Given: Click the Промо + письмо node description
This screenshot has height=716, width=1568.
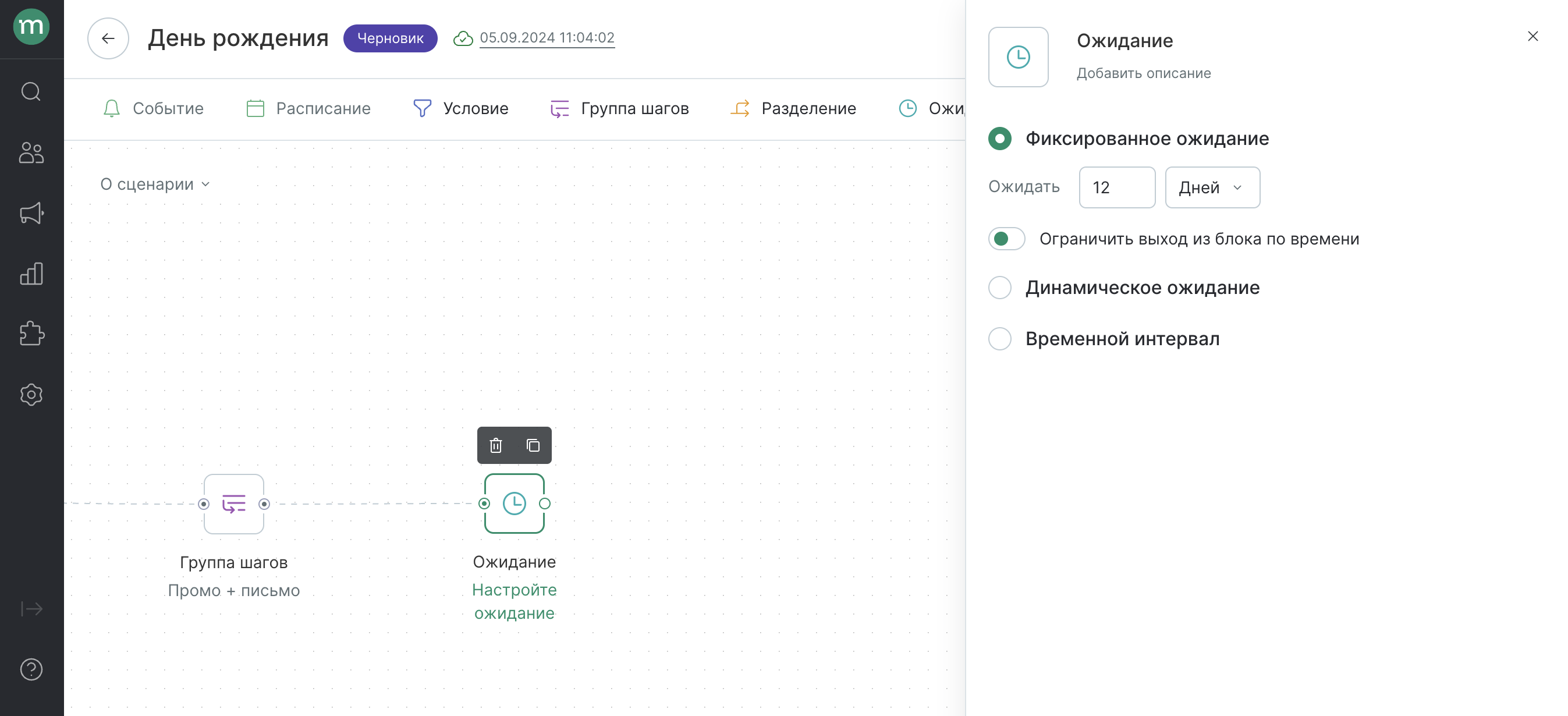Looking at the screenshot, I should 234,591.
